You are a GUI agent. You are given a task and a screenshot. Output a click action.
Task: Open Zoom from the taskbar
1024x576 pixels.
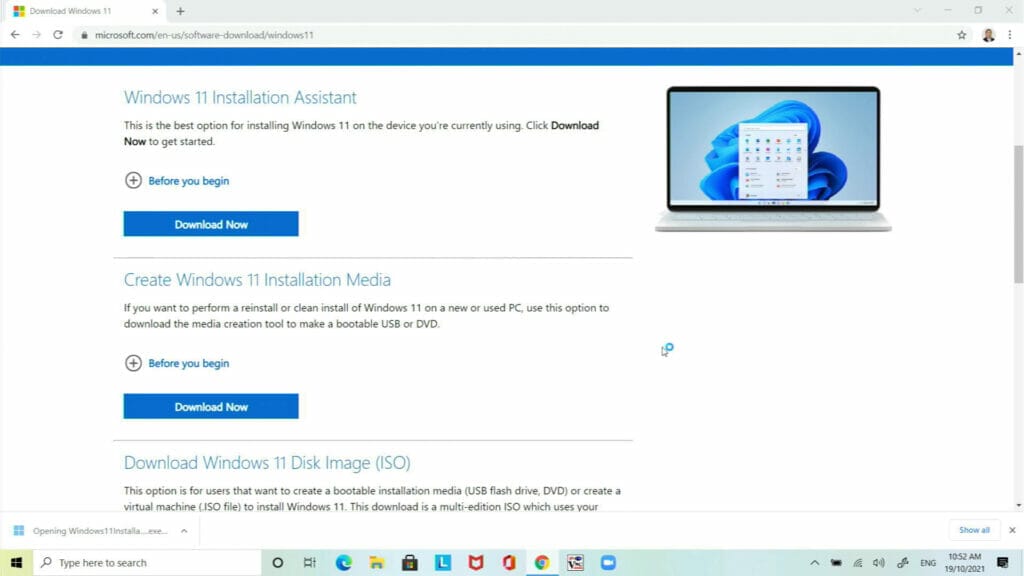coord(608,562)
